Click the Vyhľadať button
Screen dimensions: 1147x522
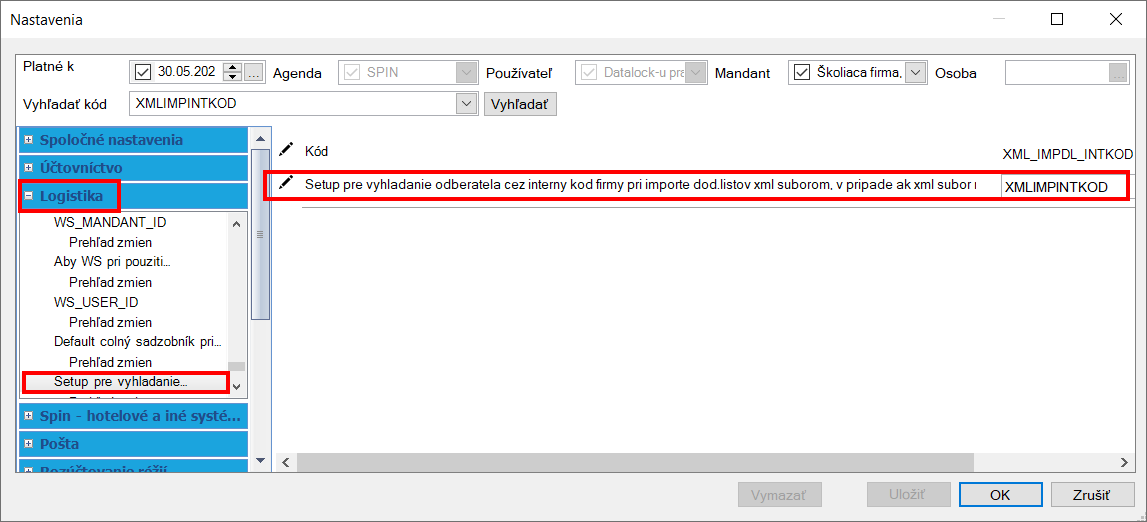pos(520,104)
